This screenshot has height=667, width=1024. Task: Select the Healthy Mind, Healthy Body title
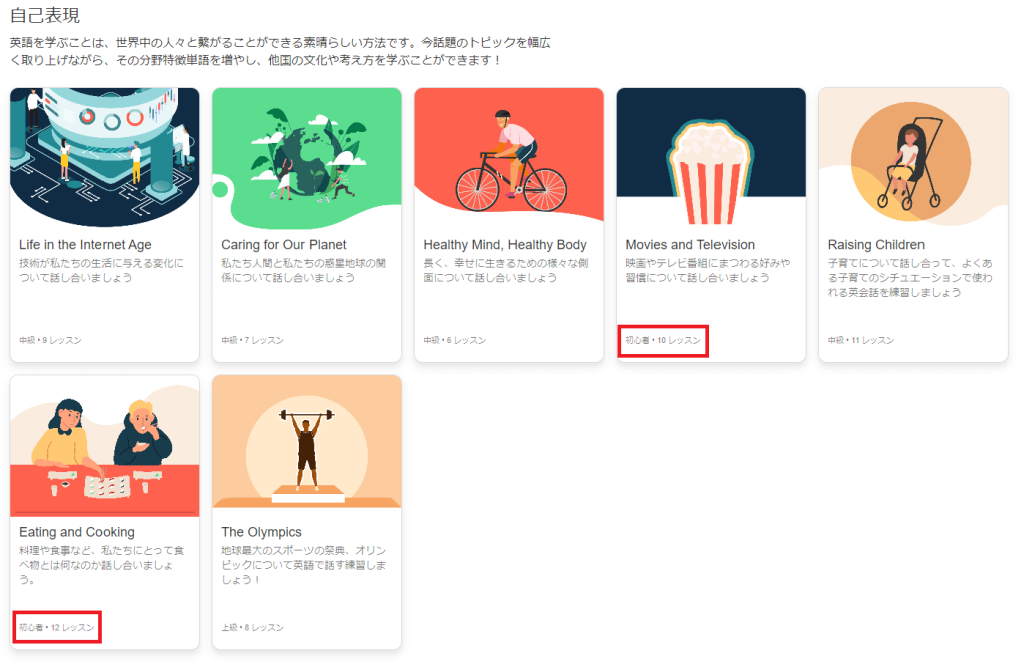505,245
